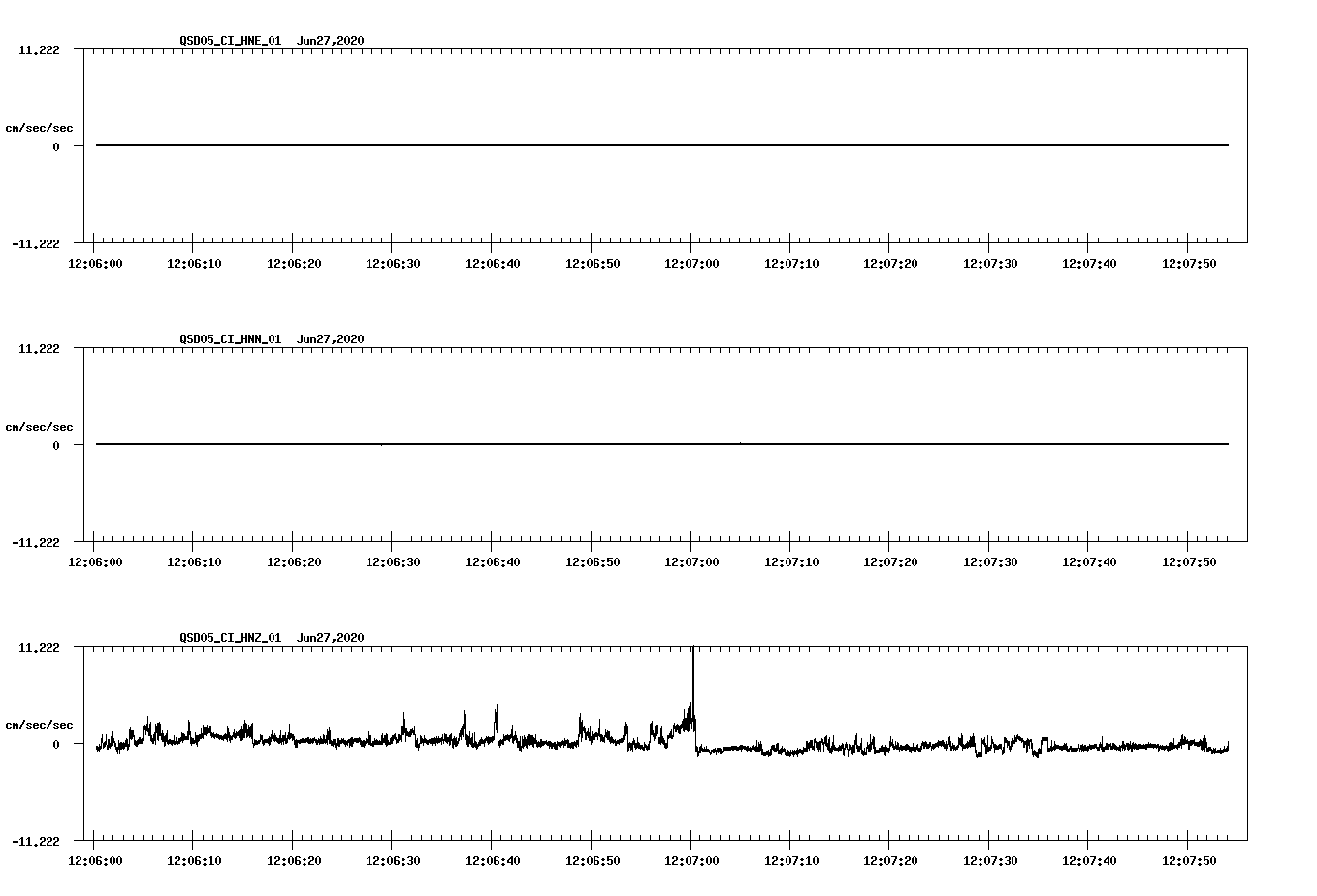The image size is (1317, 896).
Task: Click 12:06:40 time label under HNN plot
Action: (x=492, y=562)
